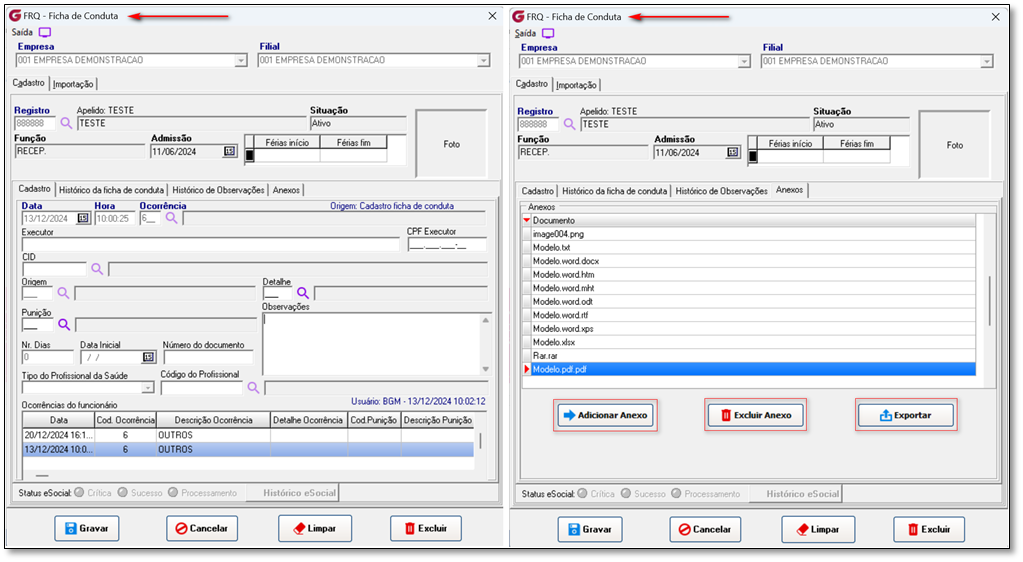This screenshot has width=1023, height=562.
Task: Click the Saída screen icon in right window
Action: click(548, 33)
